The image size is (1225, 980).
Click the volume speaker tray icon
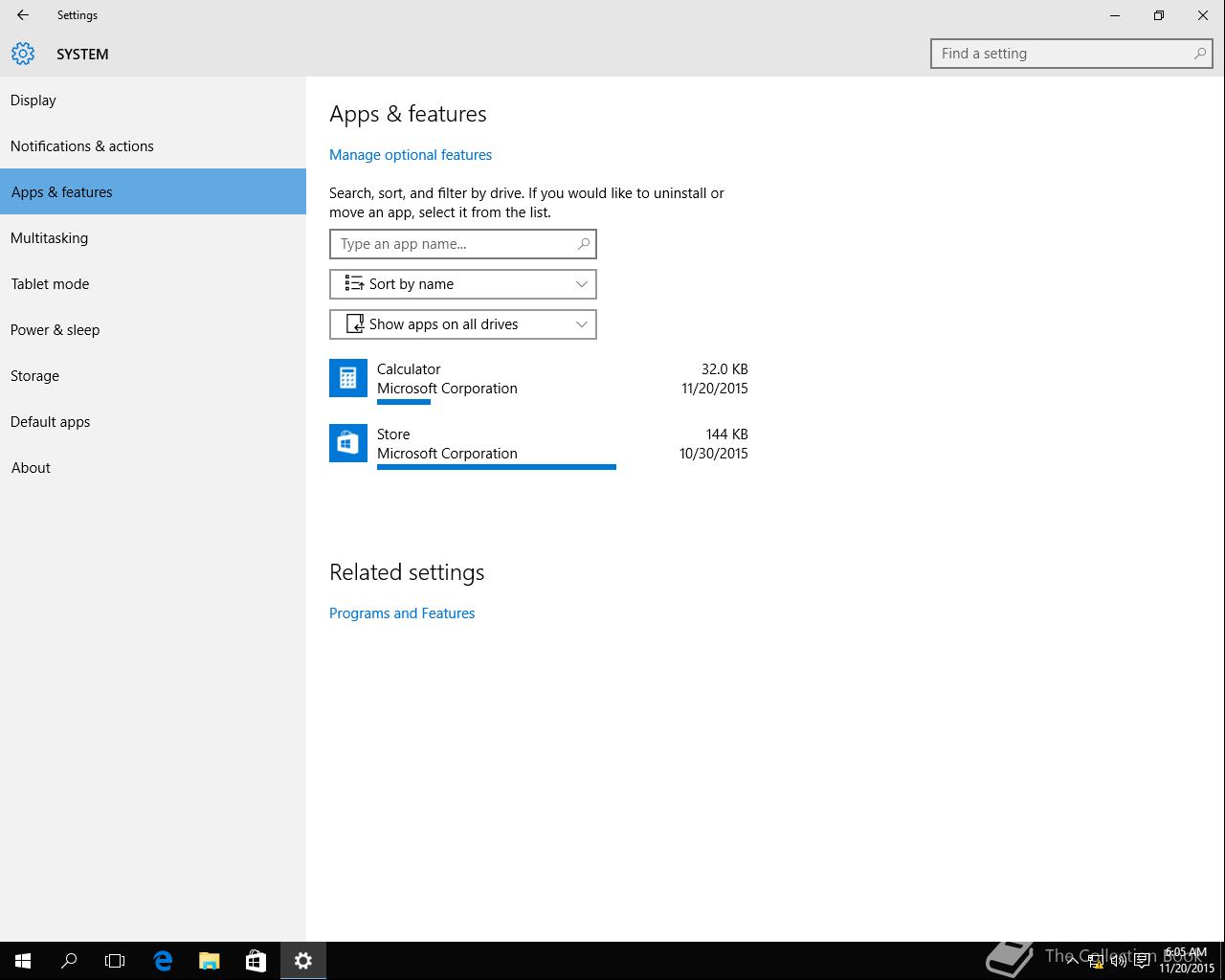click(1119, 961)
